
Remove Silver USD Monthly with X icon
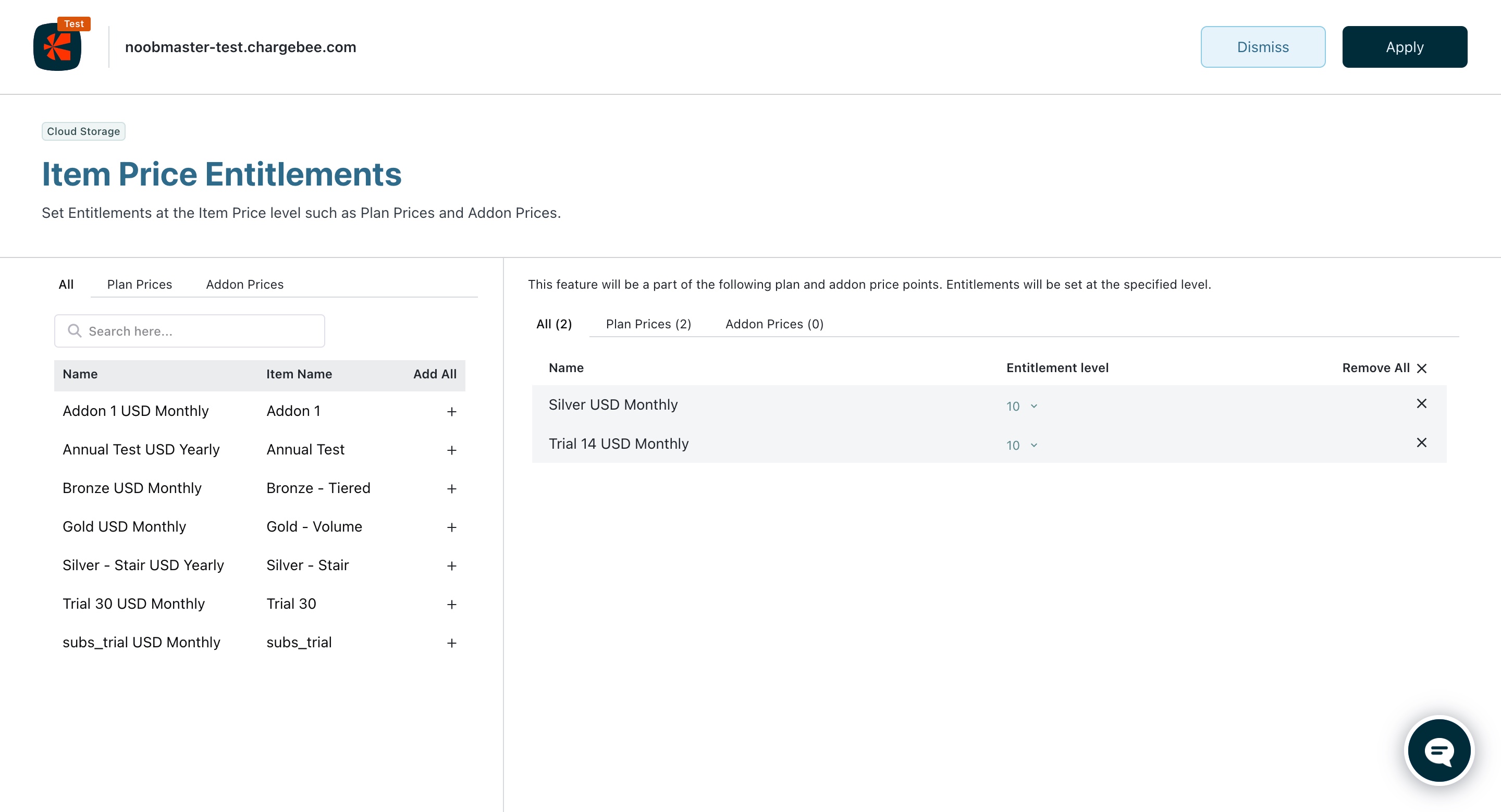click(1421, 404)
